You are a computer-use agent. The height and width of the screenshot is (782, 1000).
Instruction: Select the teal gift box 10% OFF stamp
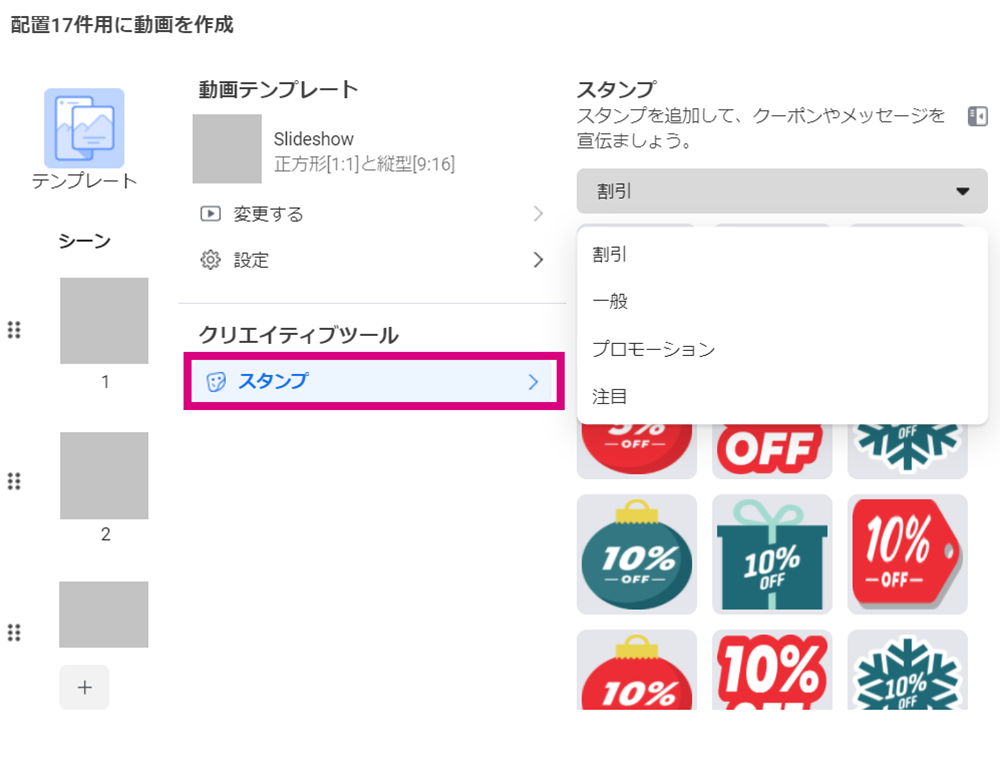[x=772, y=554]
